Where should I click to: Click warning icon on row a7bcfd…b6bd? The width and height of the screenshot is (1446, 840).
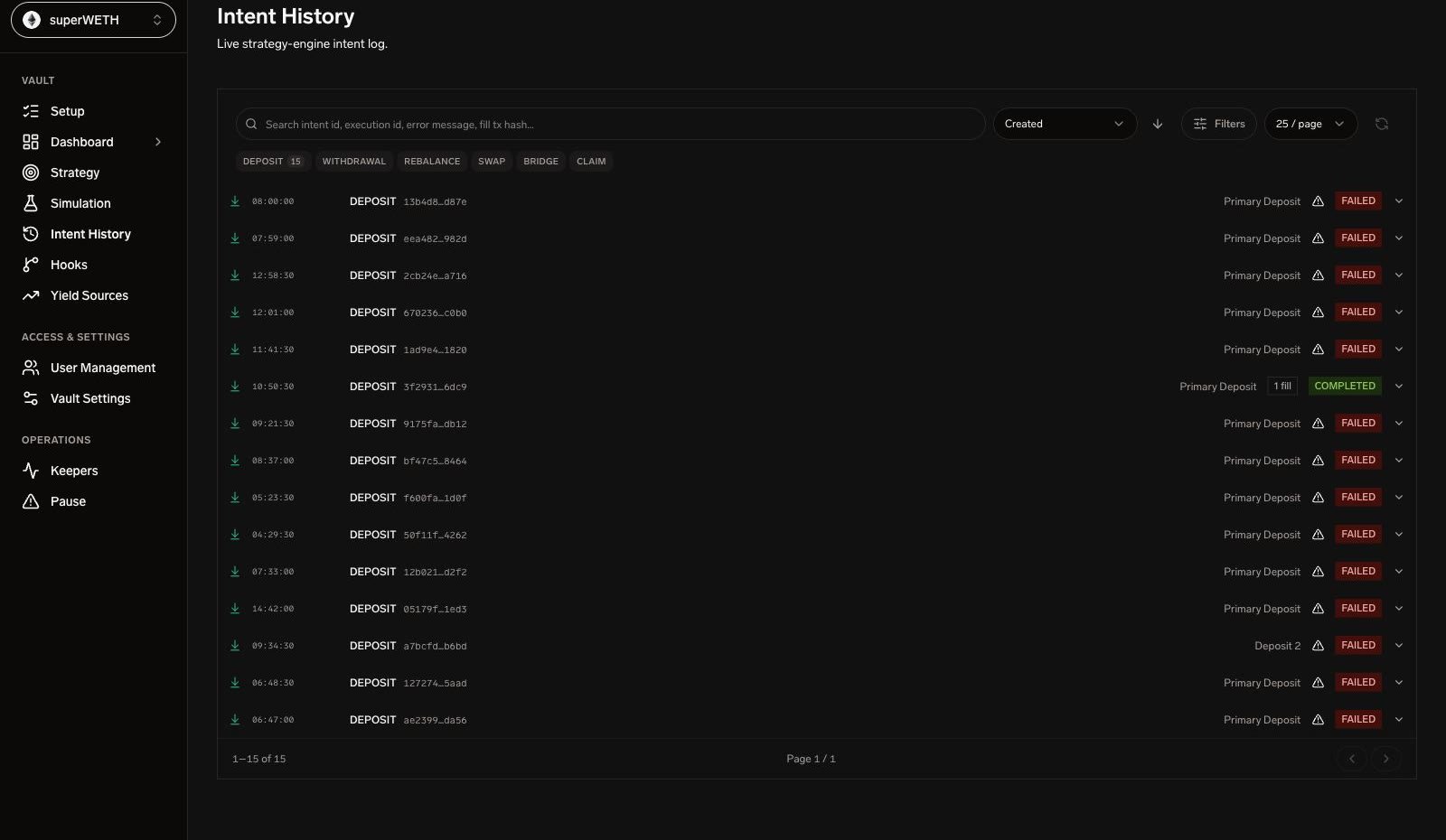click(x=1319, y=646)
